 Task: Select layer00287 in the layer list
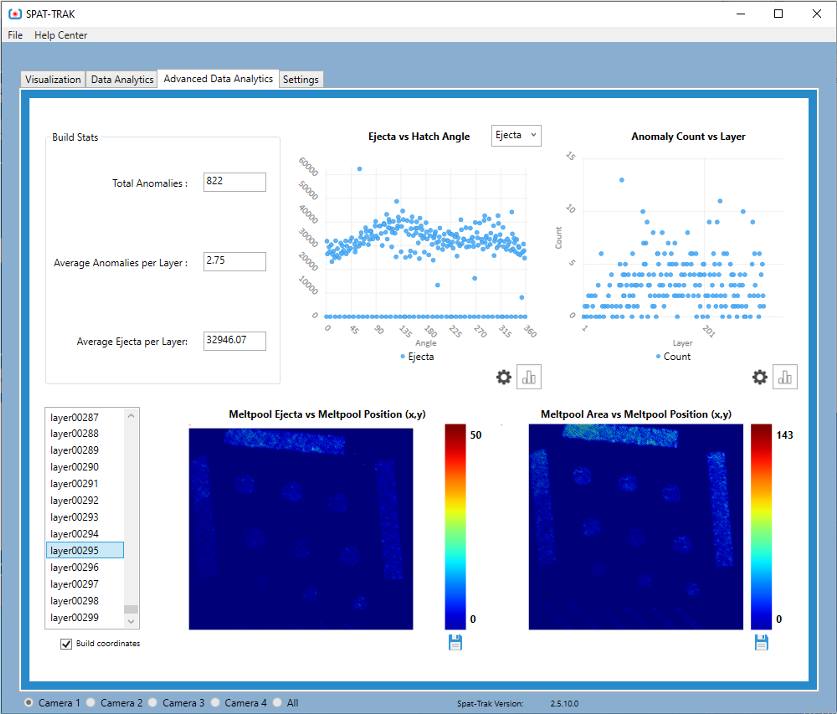pyautogui.click(x=85, y=417)
